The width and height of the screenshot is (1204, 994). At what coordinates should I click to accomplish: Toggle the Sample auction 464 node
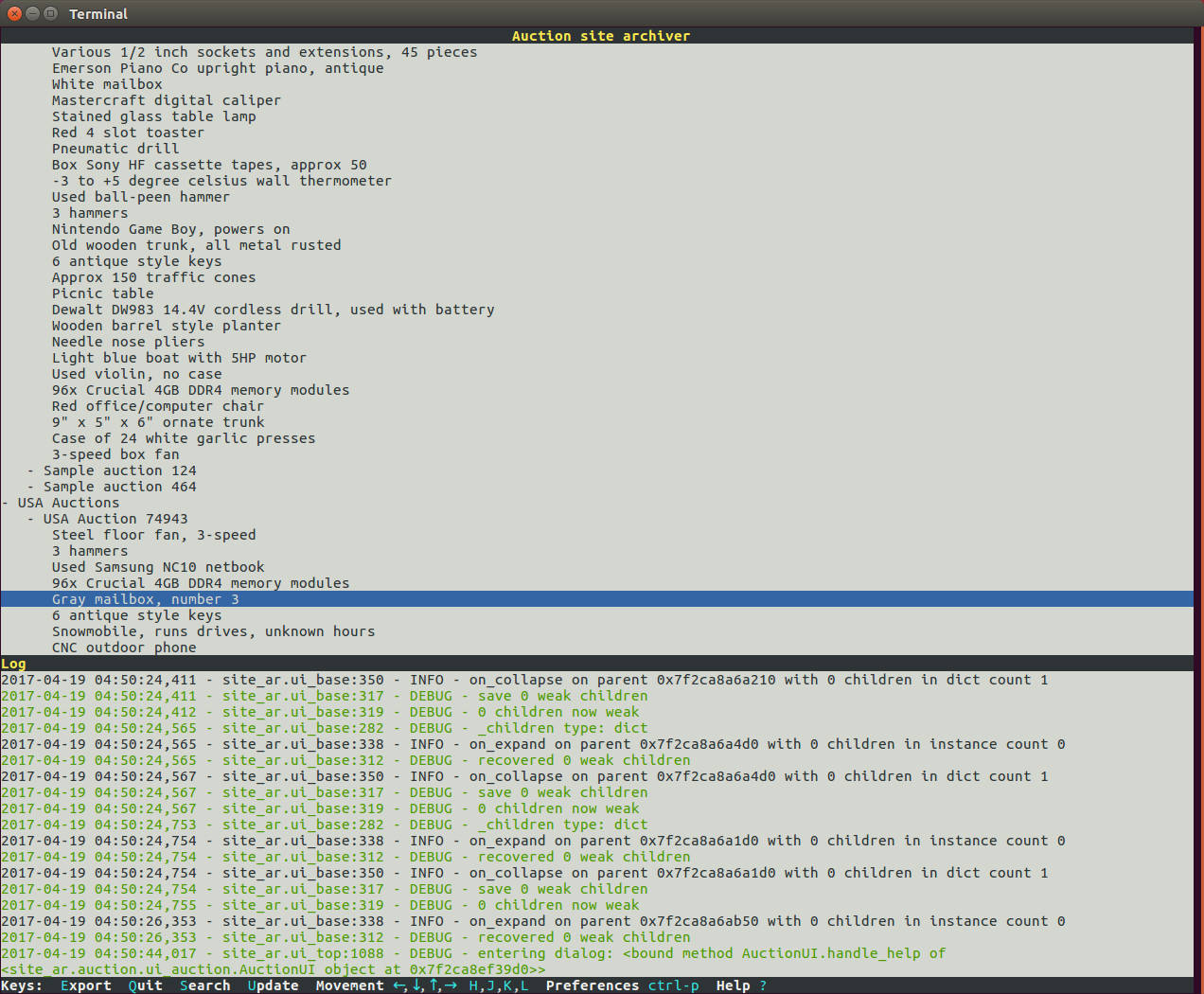(x=31, y=487)
